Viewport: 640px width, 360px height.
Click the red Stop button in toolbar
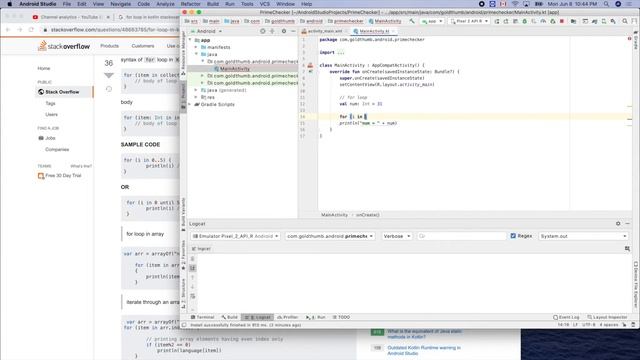(x=562, y=21)
